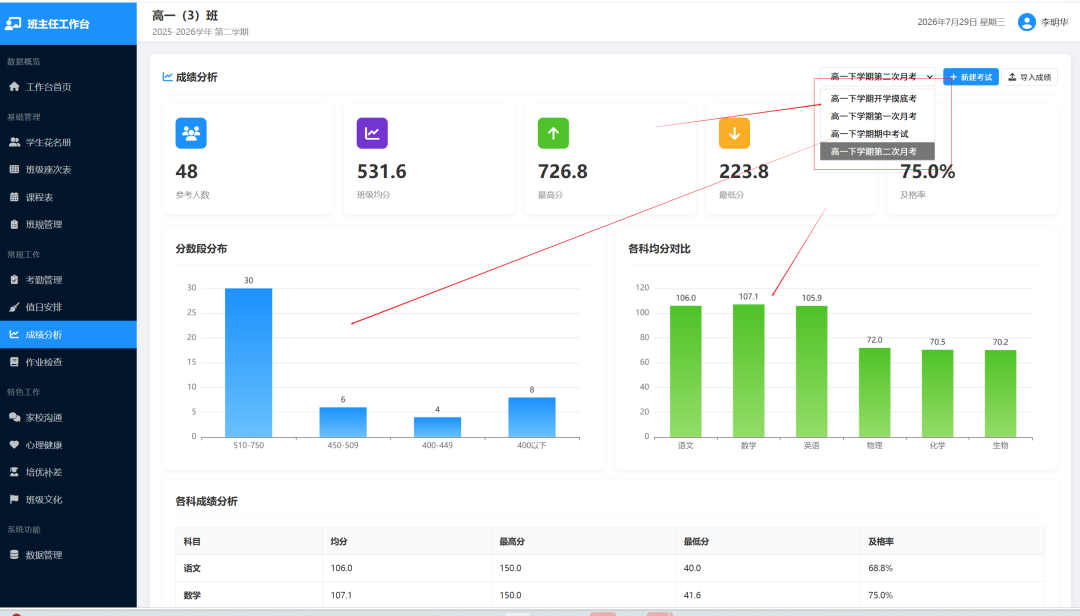Click the grid icon for 班级座次表

click(14, 170)
